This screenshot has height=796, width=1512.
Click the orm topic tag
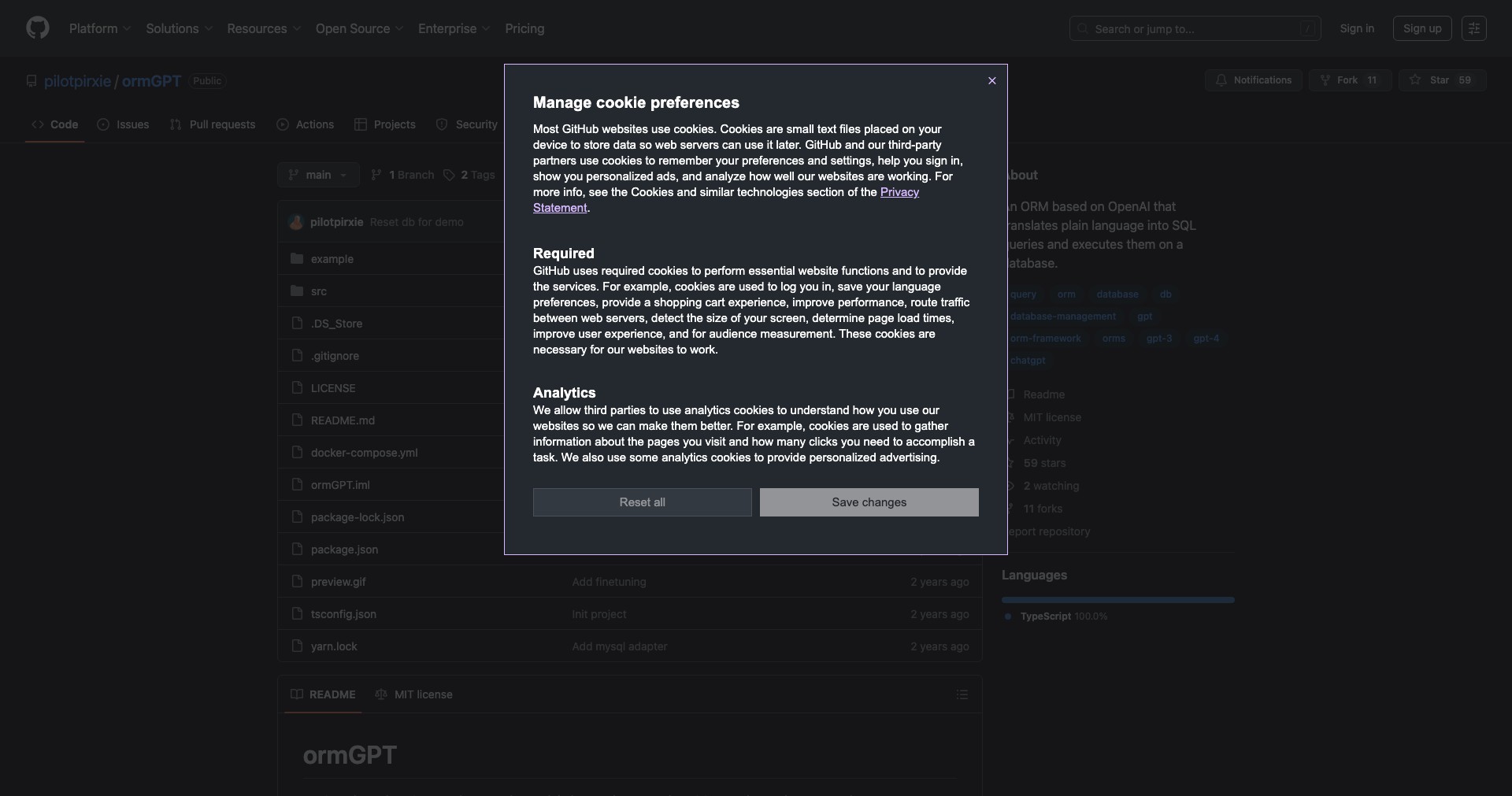tap(1066, 294)
